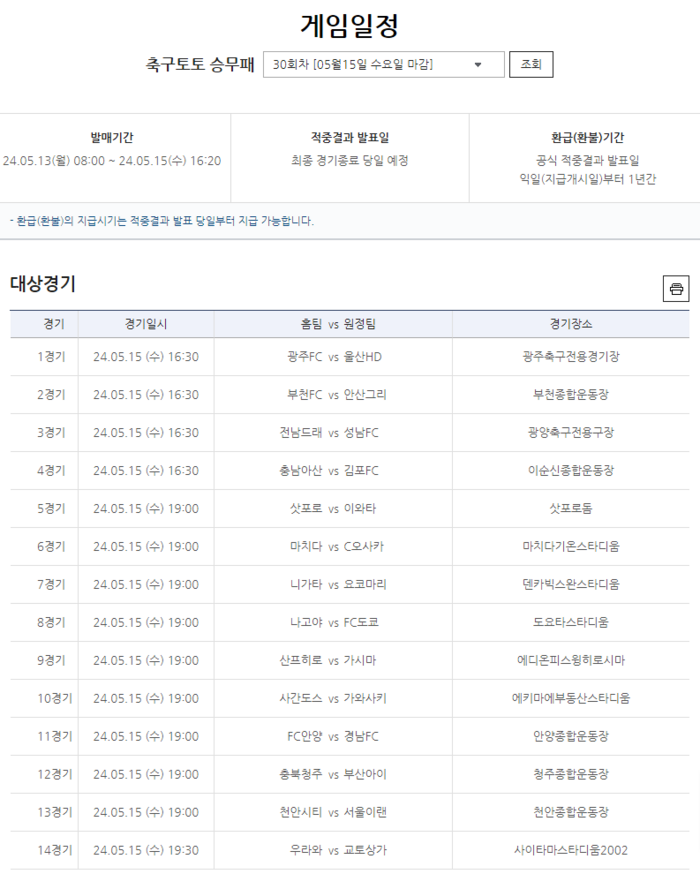Screen dimensions: 700x874
Task: Click the print icon above the match table
Action: pos(676,289)
